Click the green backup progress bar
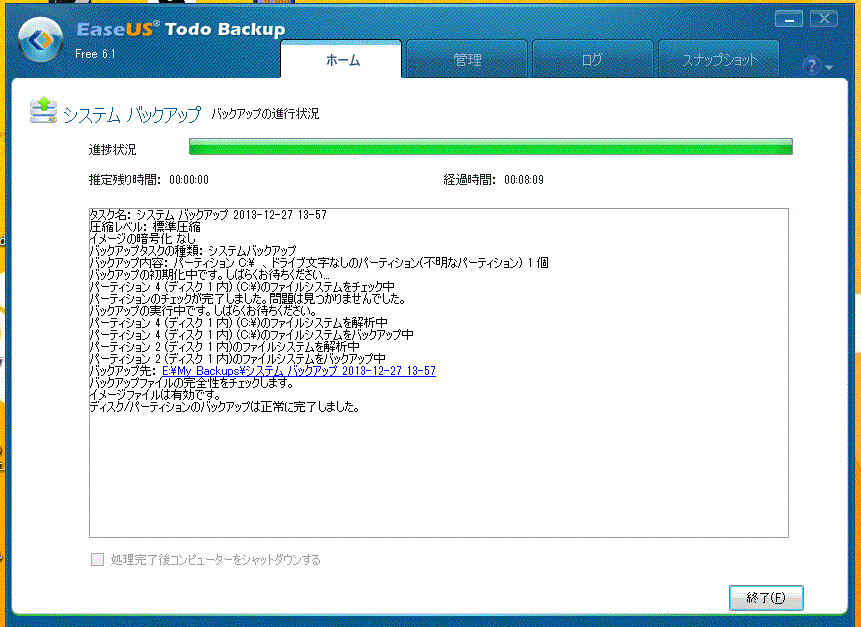This screenshot has width=861, height=627. (x=490, y=147)
